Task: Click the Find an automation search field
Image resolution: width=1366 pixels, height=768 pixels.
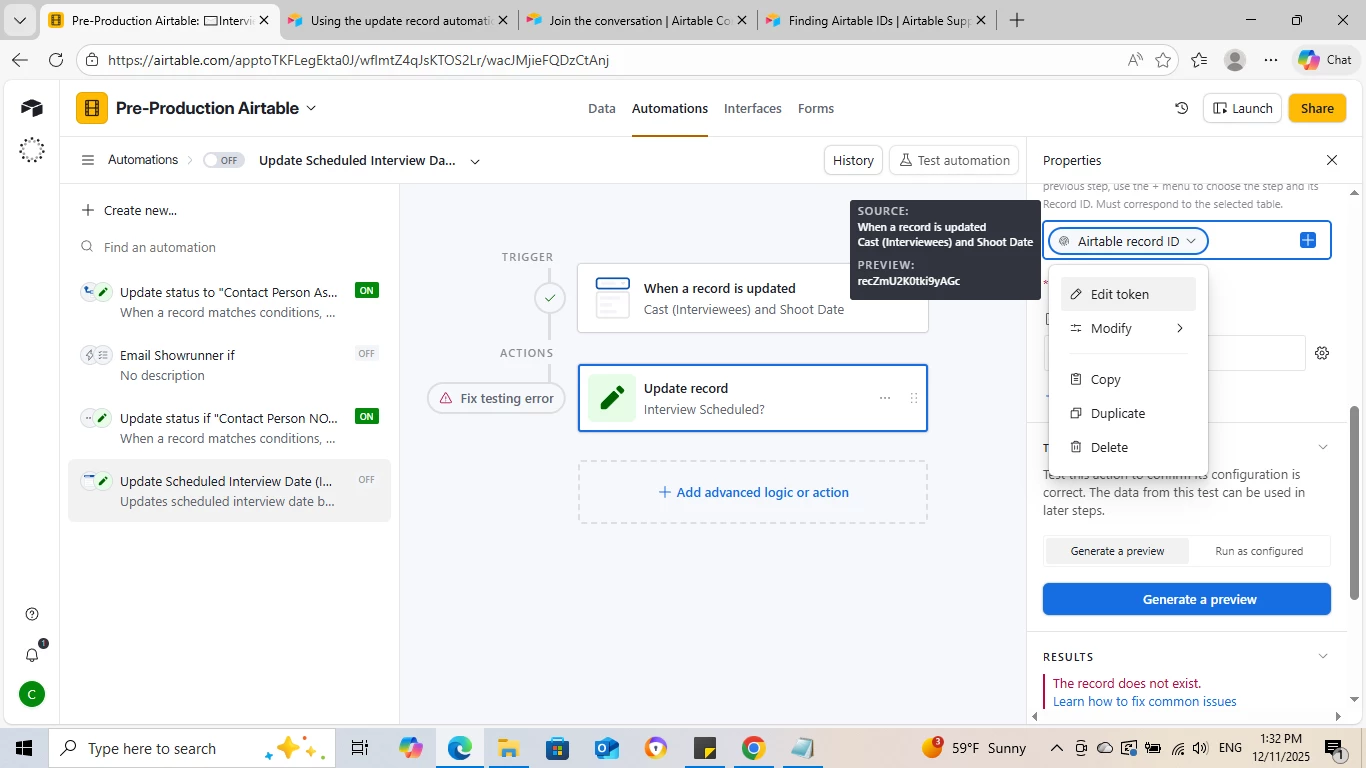Action: click(x=230, y=247)
